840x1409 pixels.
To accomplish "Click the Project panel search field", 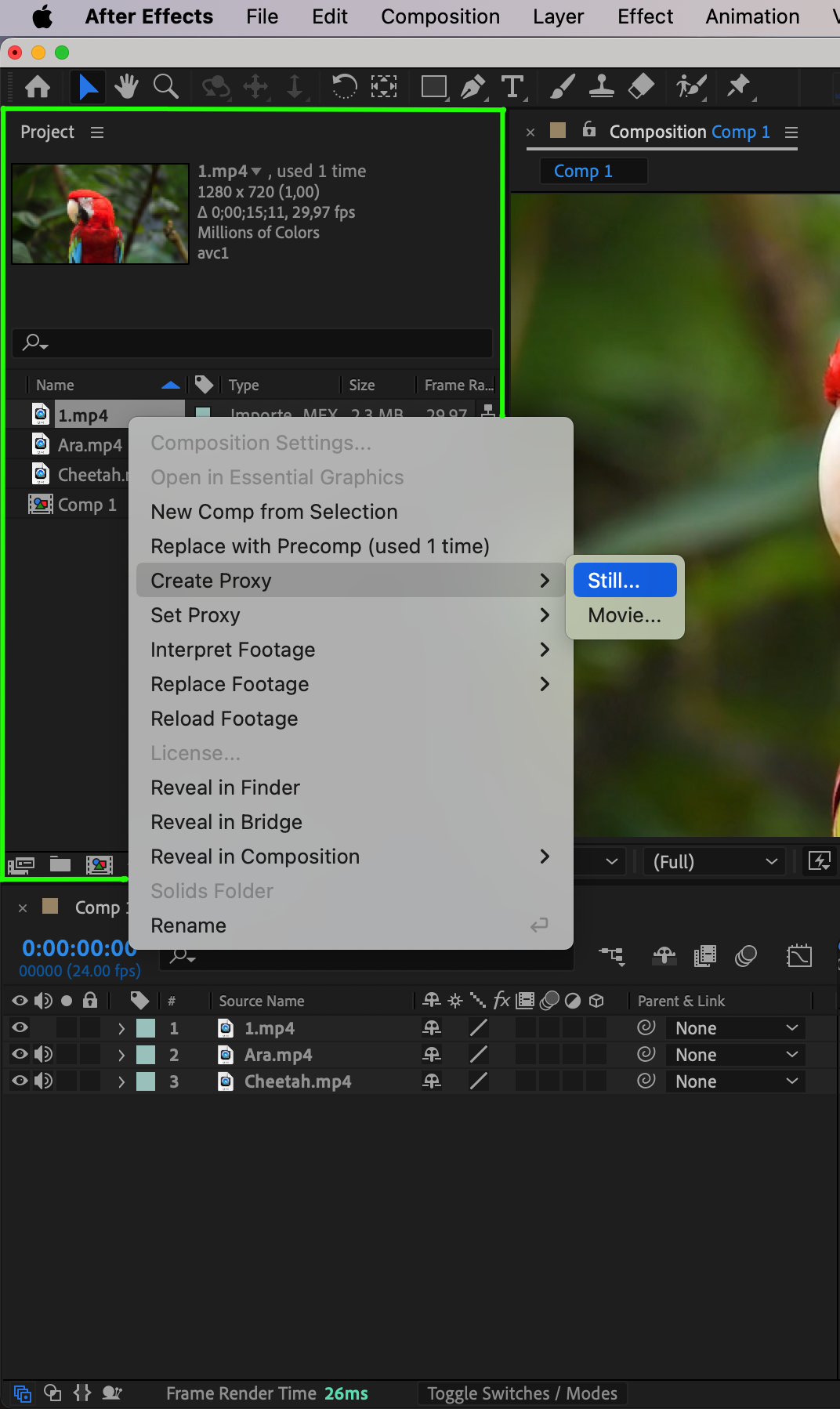I will pyautogui.click(x=252, y=342).
